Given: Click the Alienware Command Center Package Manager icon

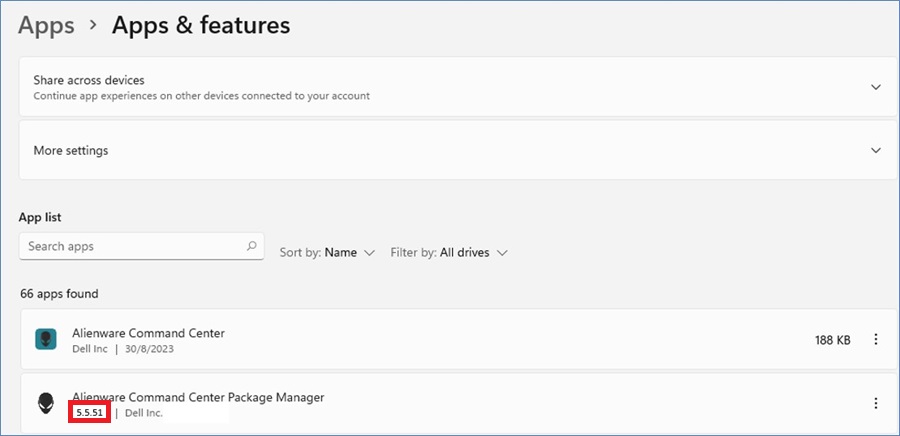Looking at the screenshot, I should 46,403.
